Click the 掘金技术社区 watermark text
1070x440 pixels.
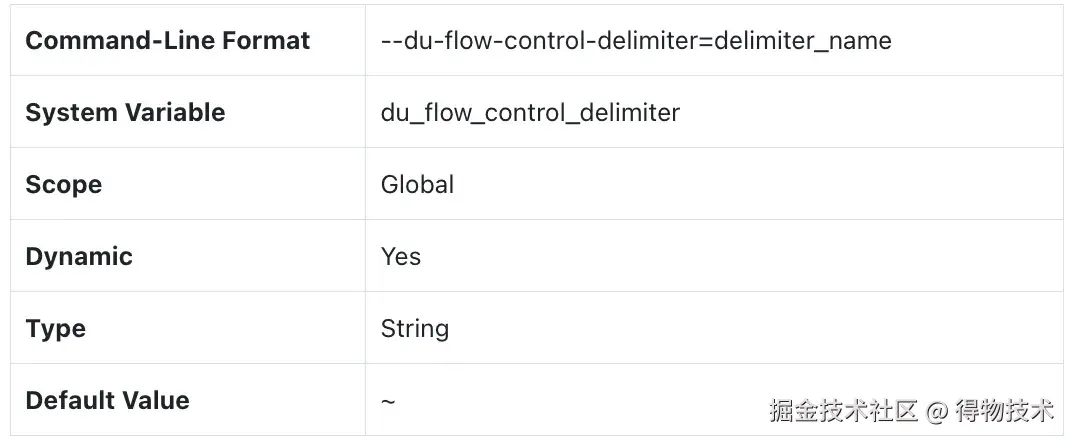(843, 410)
